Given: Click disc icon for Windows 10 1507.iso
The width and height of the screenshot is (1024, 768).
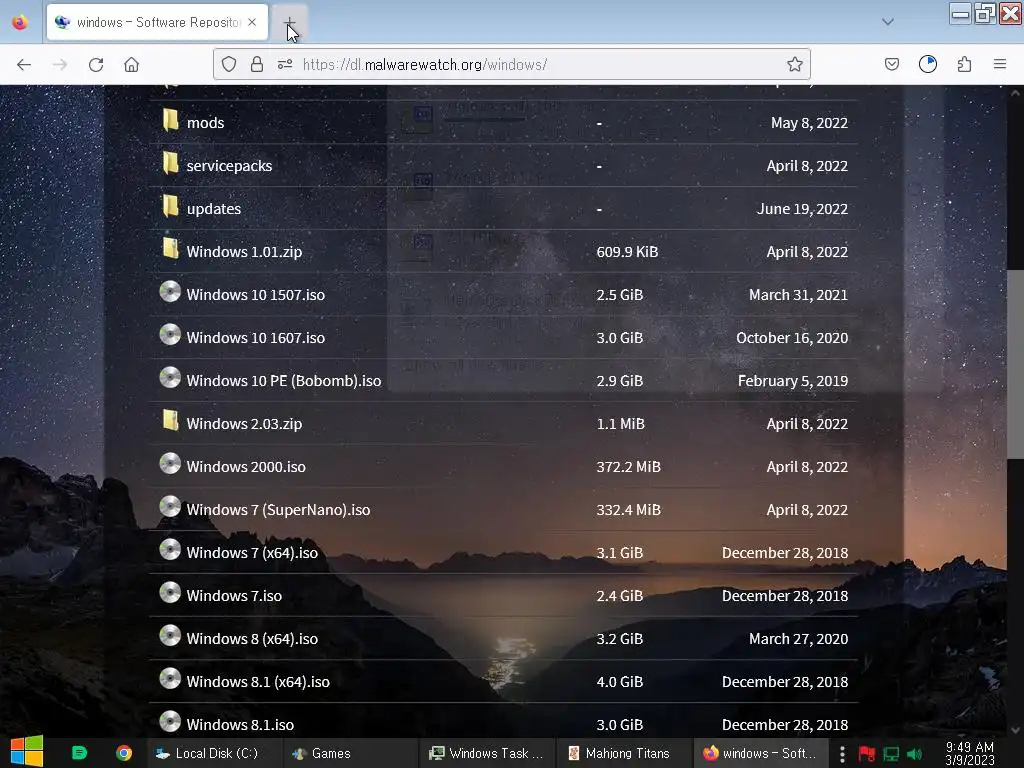Looking at the screenshot, I should click(170, 291).
